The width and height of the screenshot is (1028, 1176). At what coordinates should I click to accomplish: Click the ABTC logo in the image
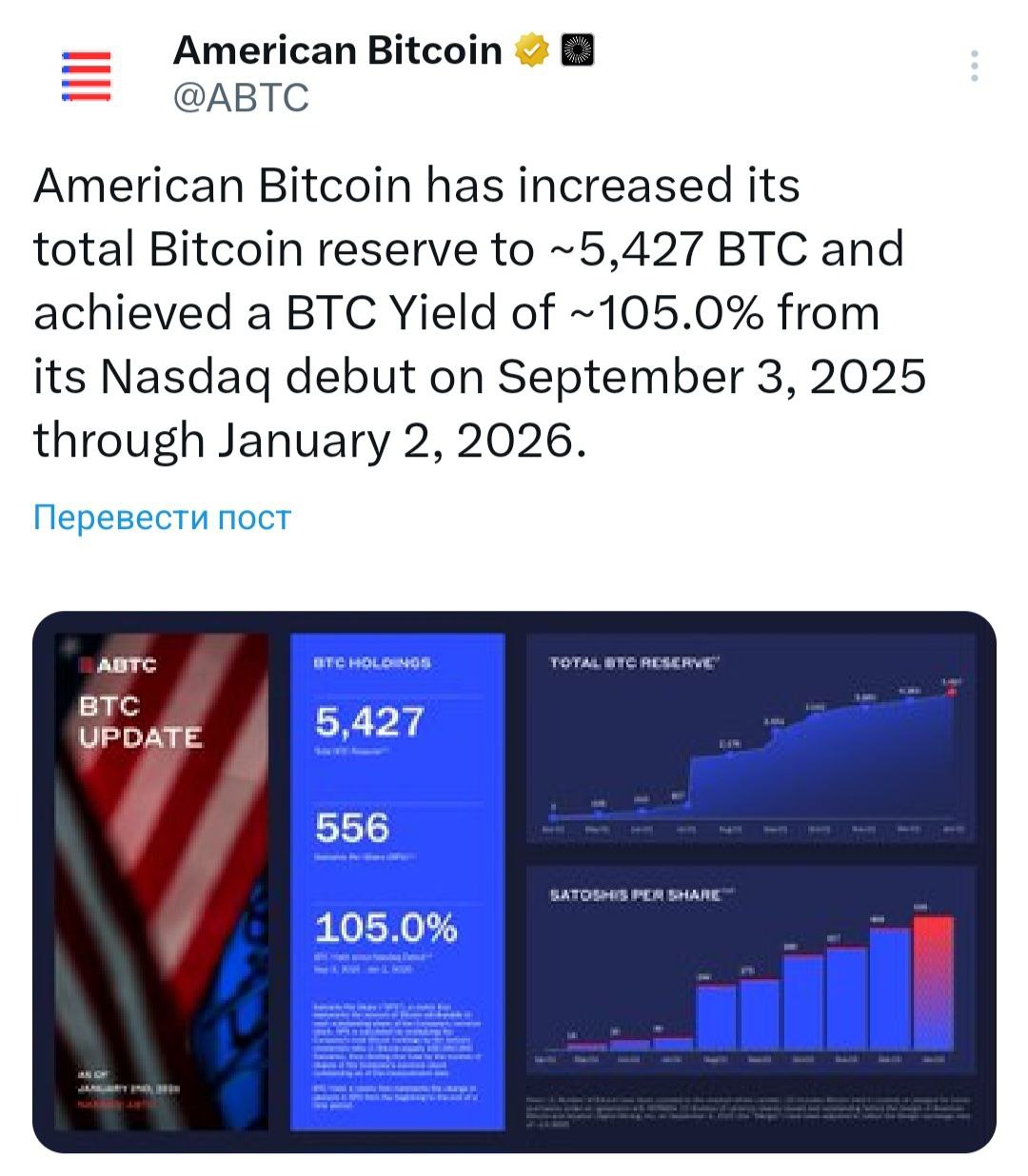(121, 665)
